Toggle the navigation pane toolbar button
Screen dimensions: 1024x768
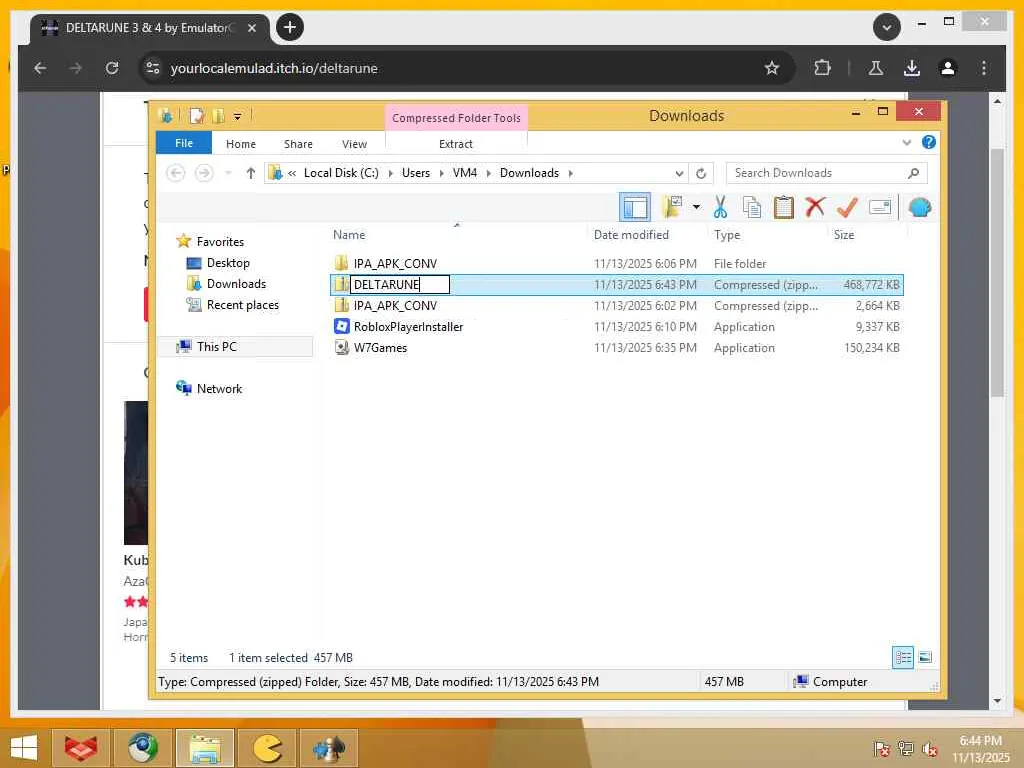(634, 208)
